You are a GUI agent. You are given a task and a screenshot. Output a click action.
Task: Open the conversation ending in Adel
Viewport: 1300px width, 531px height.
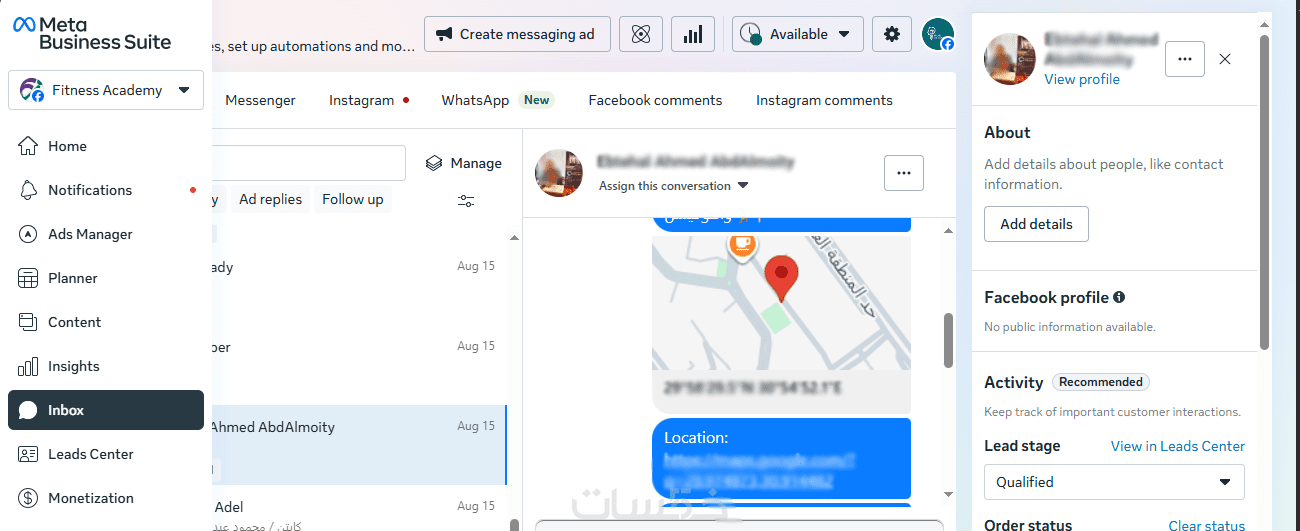click(x=359, y=510)
